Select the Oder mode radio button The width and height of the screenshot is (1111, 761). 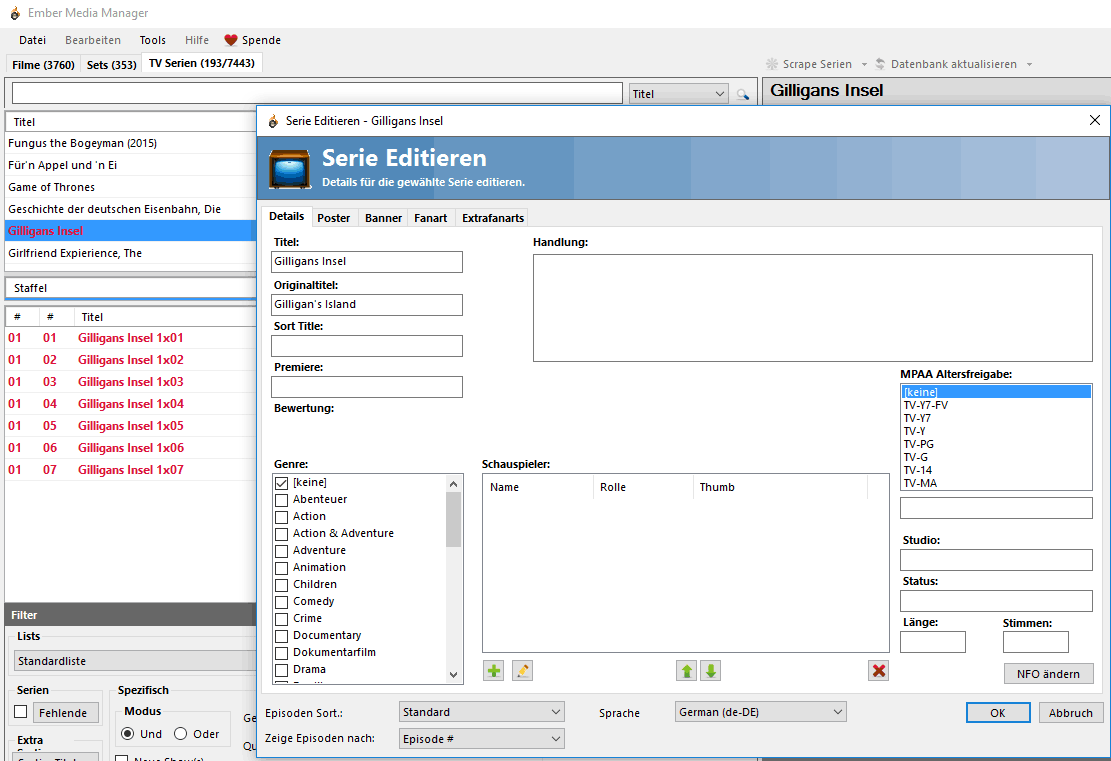181,734
